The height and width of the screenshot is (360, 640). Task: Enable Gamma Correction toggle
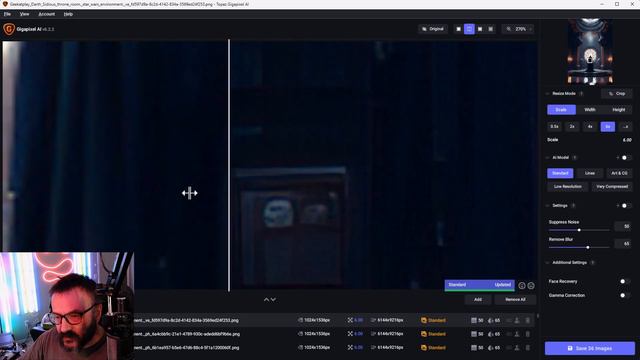[x=624, y=295]
